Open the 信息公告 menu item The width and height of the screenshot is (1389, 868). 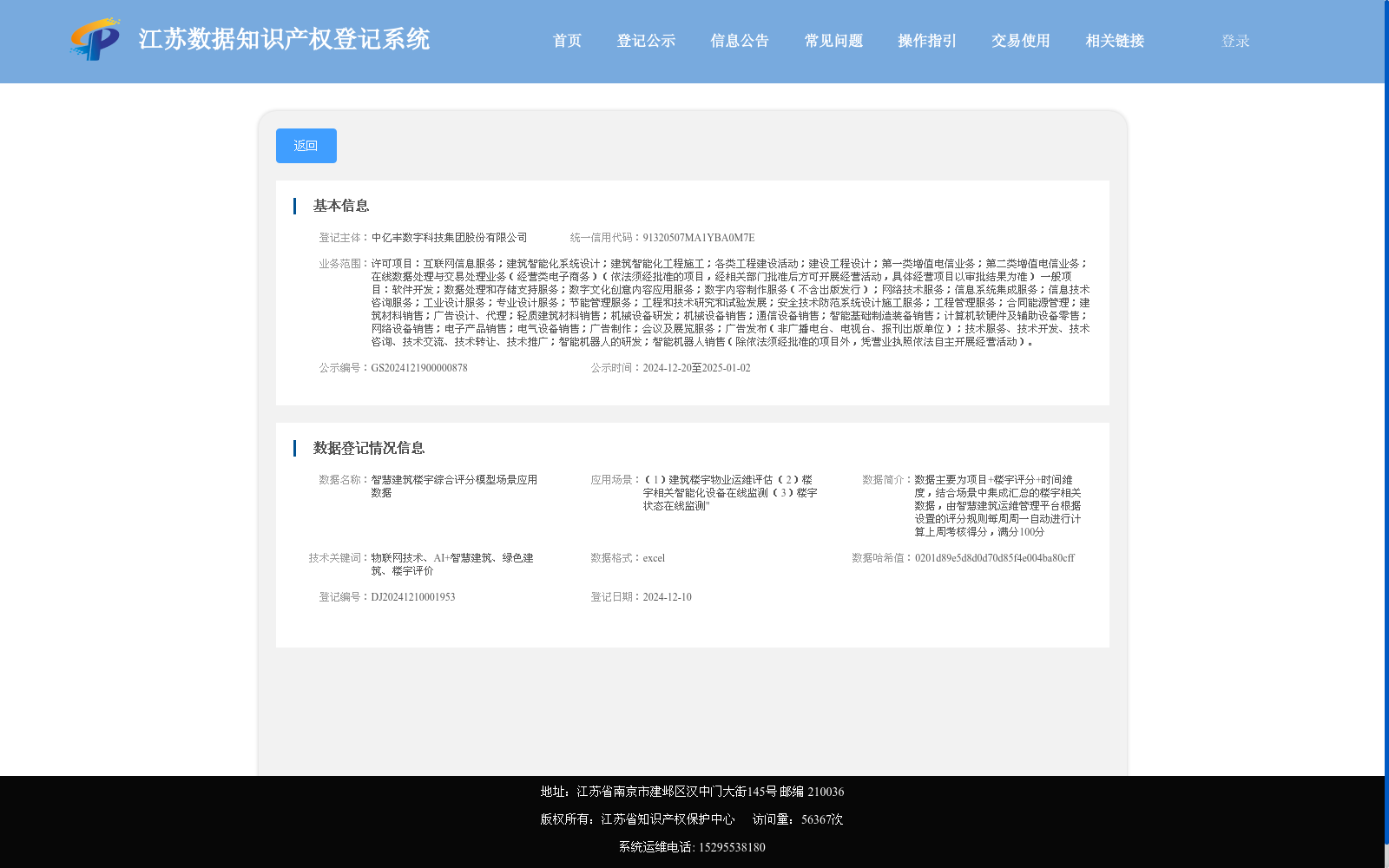(740, 41)
